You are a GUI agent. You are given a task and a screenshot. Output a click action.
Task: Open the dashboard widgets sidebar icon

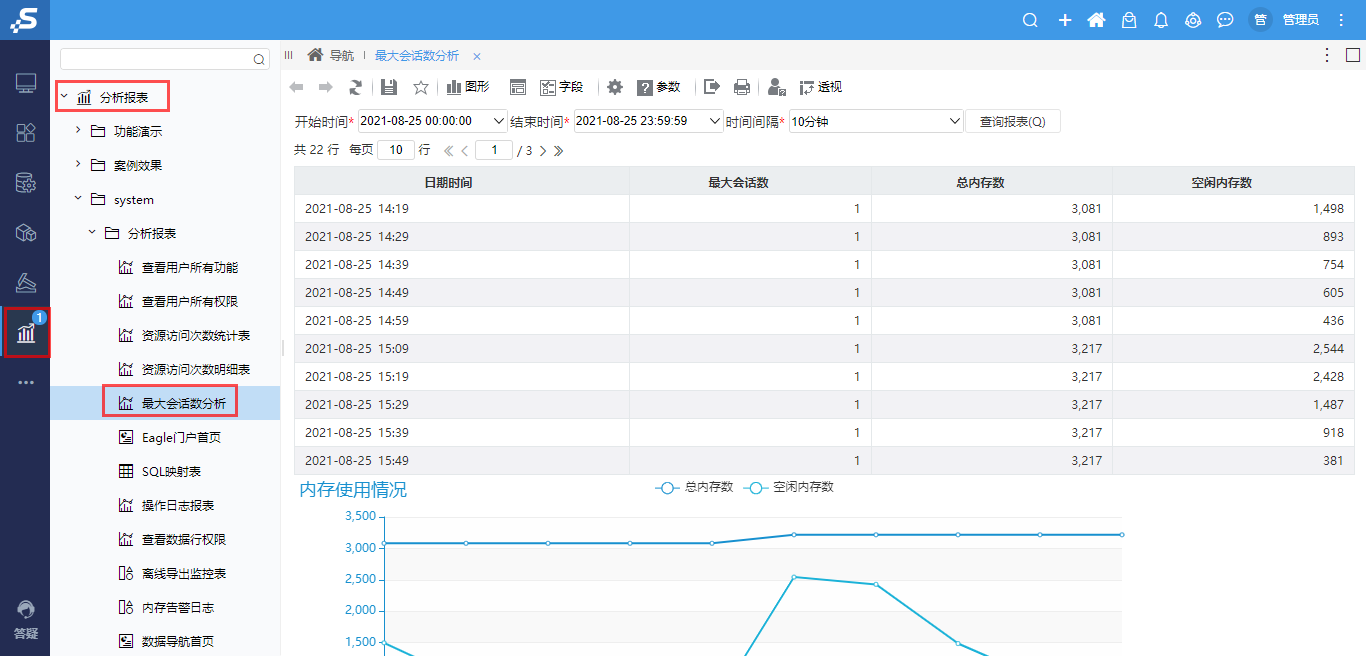26,132
